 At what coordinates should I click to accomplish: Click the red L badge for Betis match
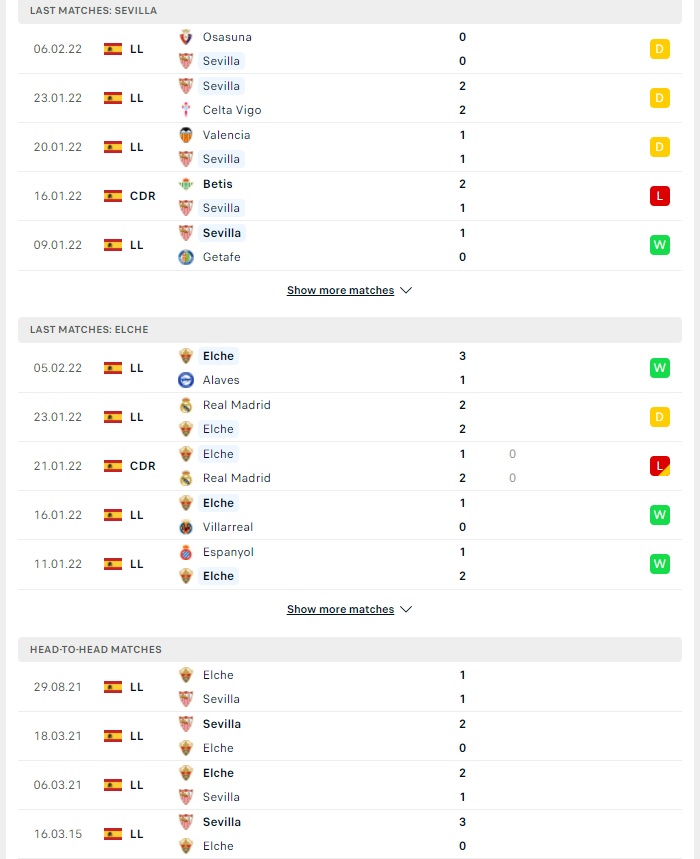(x=659, y=196)
